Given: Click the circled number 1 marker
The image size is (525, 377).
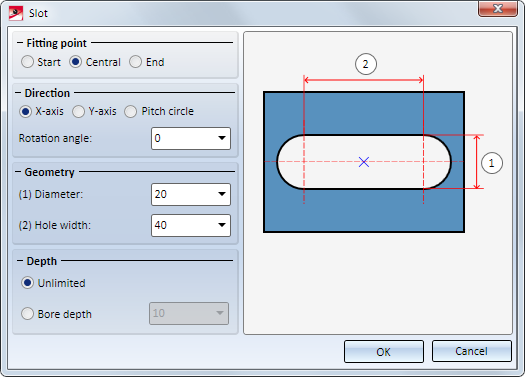Looking at the screenshot, I should [x=492, y=163].
